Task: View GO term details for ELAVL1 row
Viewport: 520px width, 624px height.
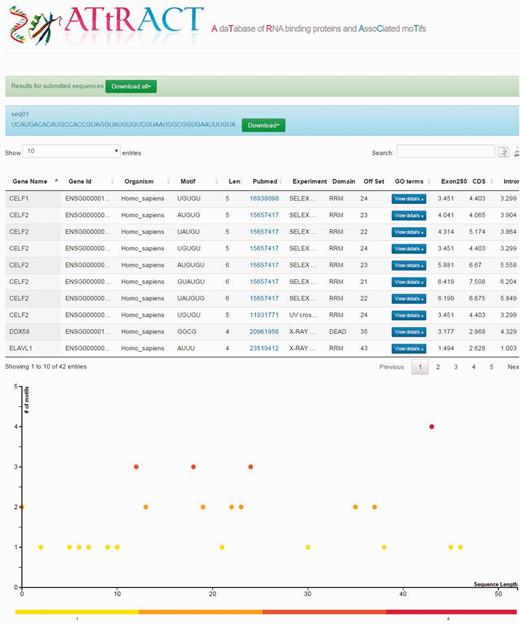Action: [x=409, y=349]
